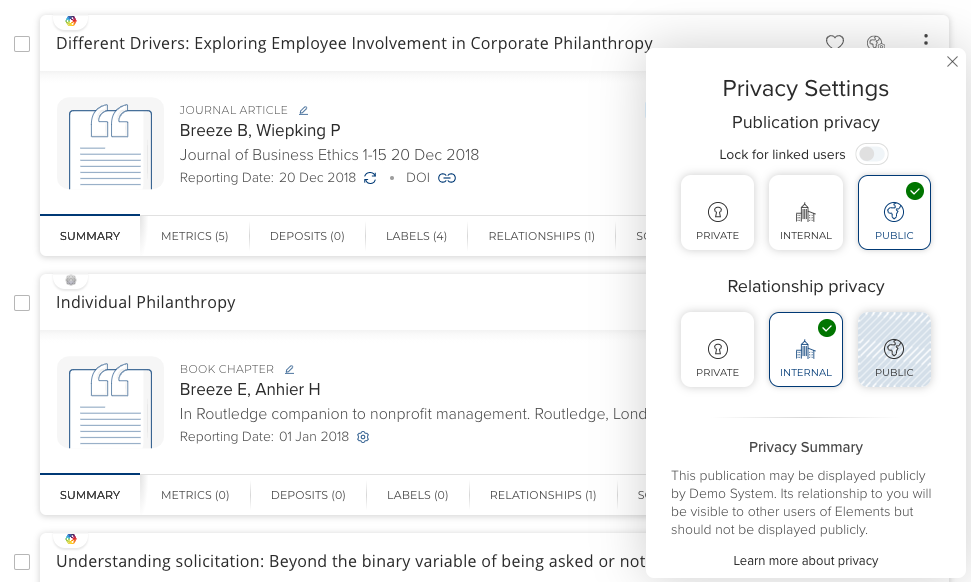The image size is (971, 582).
Task: Click the heart favourite icon on Different Drivers
Action: click(x=834, y=43)
